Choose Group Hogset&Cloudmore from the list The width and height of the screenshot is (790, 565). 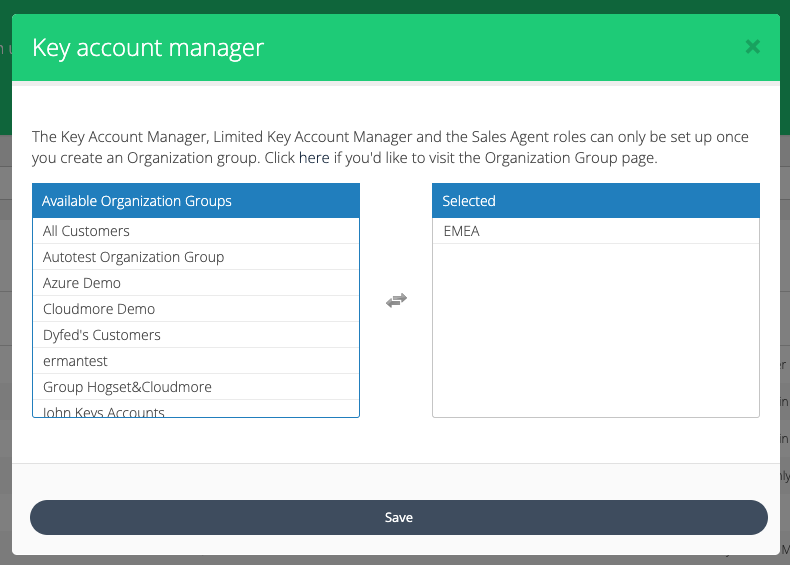click(127, 387)
